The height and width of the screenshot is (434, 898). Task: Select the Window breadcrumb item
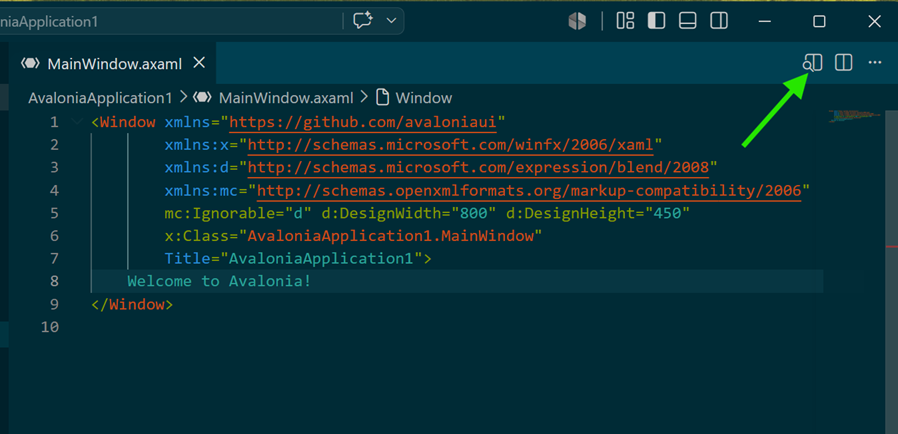[x=424, y=98]
